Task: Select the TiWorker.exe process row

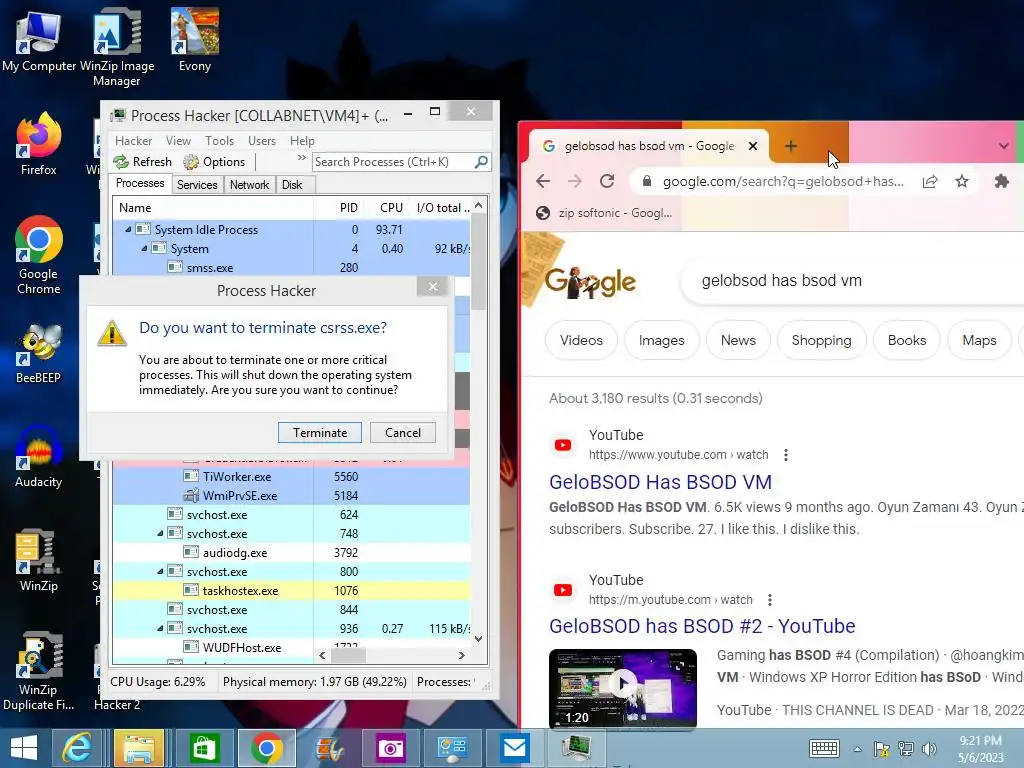Action: [x=291, y=477]
